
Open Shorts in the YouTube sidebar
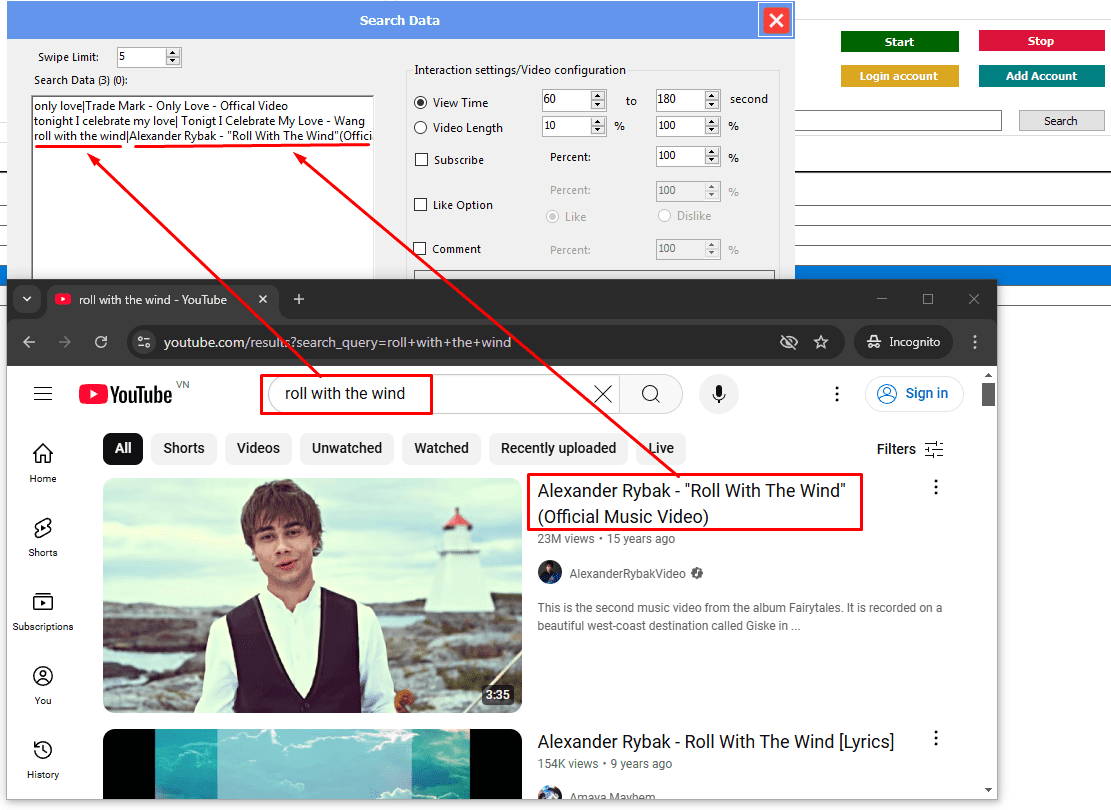click(43, 536)
